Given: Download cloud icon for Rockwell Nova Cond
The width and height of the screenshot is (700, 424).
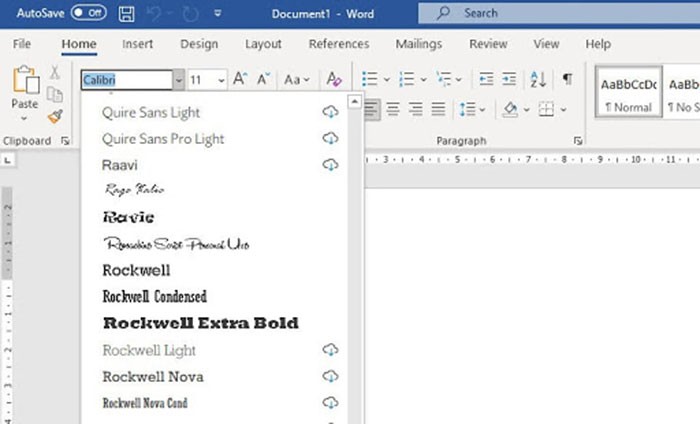Looking at the screenshot, I should pos(330,403).
